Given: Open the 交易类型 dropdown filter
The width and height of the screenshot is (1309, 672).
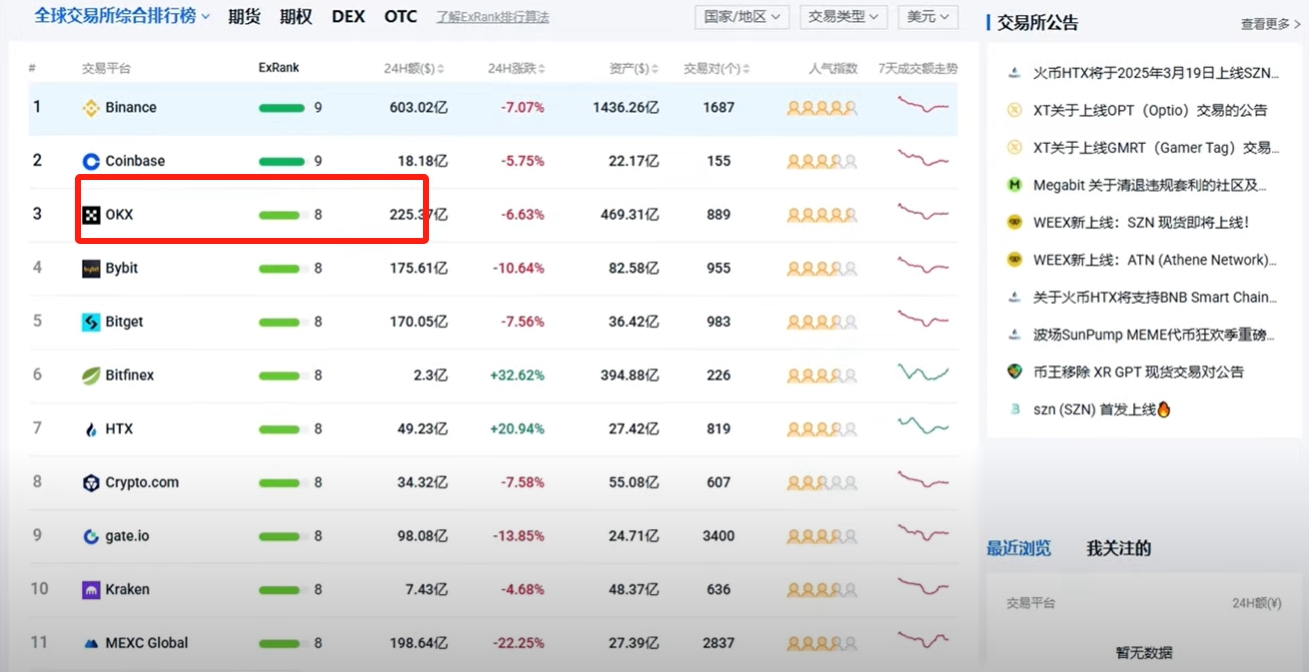Looking at the screenshot, I should [x=844, y=17].
